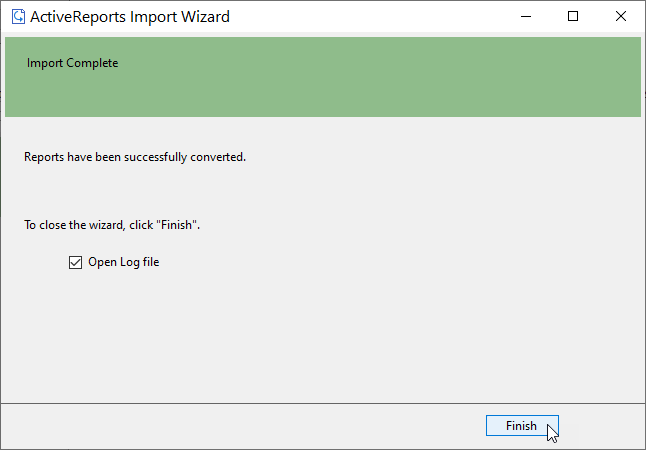
Task: Click the "Import Complete" heading
Action: click(73, 63)
